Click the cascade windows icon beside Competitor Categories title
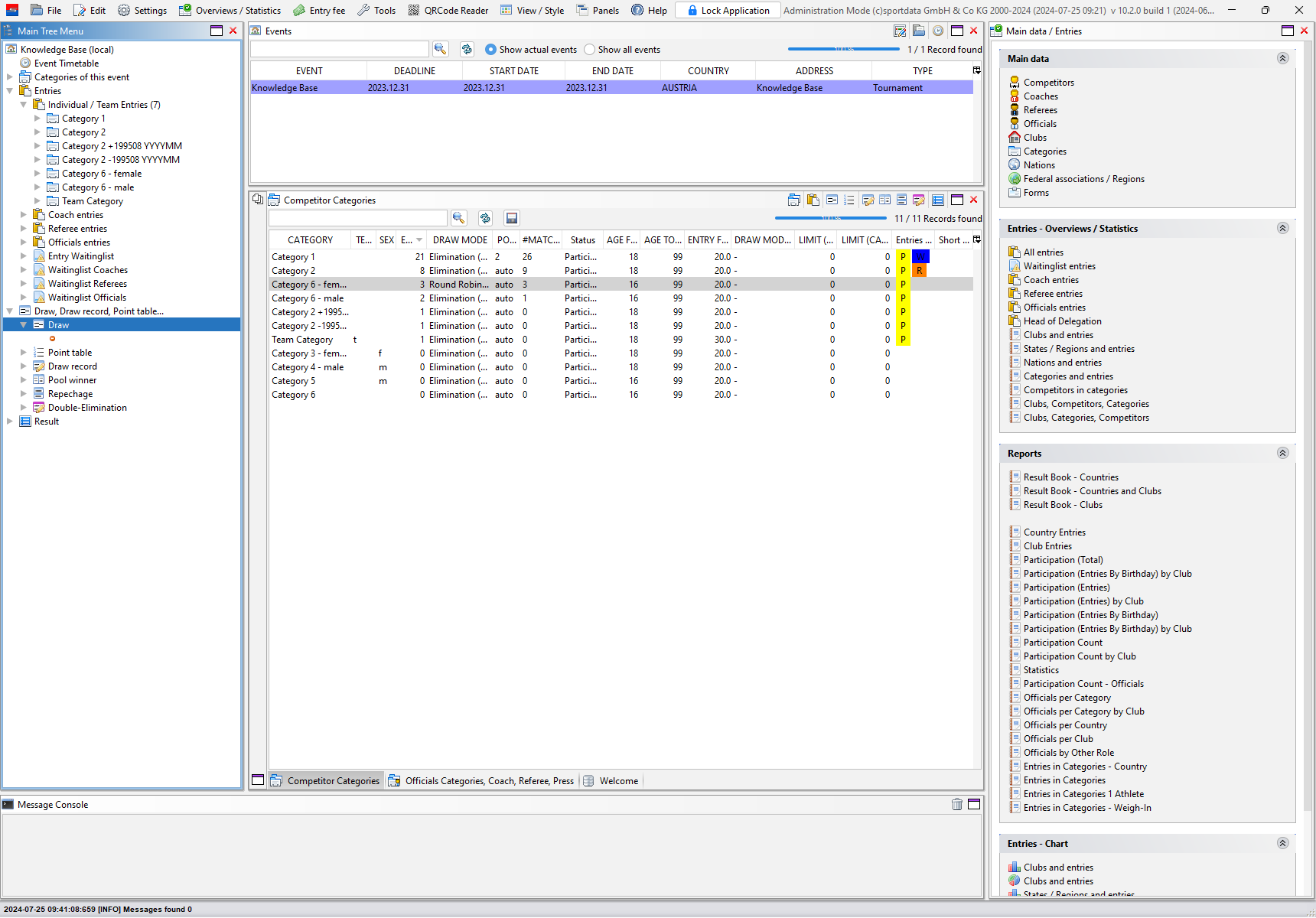The image size is (1316, 918). click(x=258, y=199)
